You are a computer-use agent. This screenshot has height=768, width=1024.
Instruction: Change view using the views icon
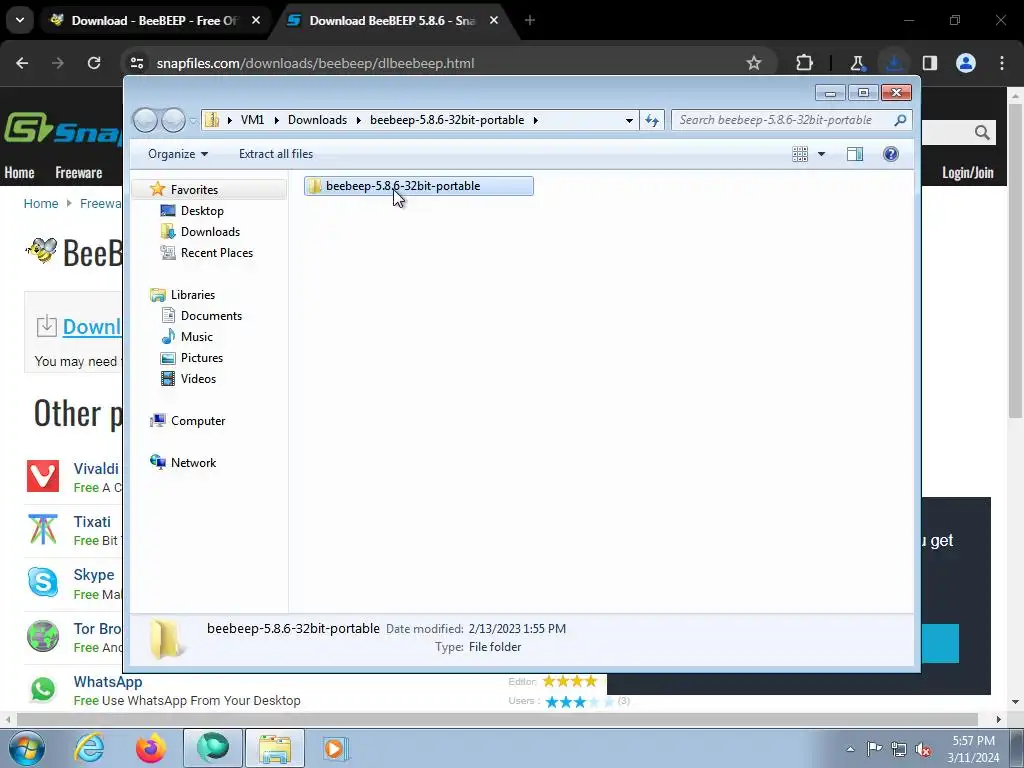click(800, 154)
